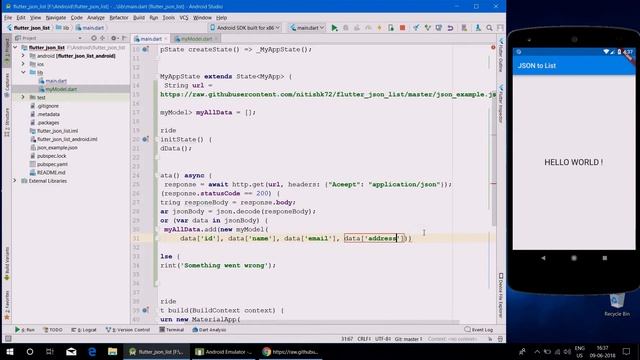Viewport: 640px width, 360px height.
Task: Stop the running app with red square
Action: (x=402, y=28)
